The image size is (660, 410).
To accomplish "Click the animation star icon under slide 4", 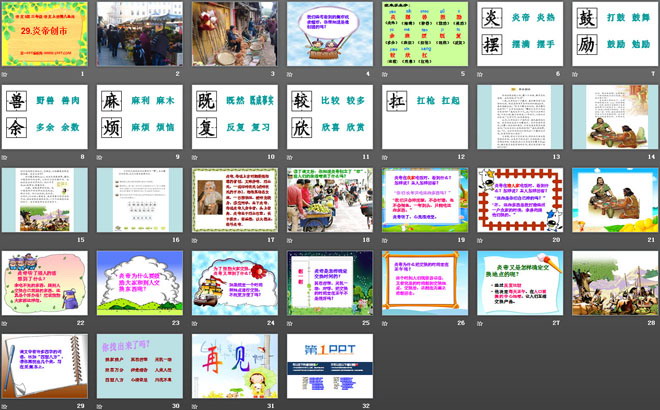I will coord(290,75).
